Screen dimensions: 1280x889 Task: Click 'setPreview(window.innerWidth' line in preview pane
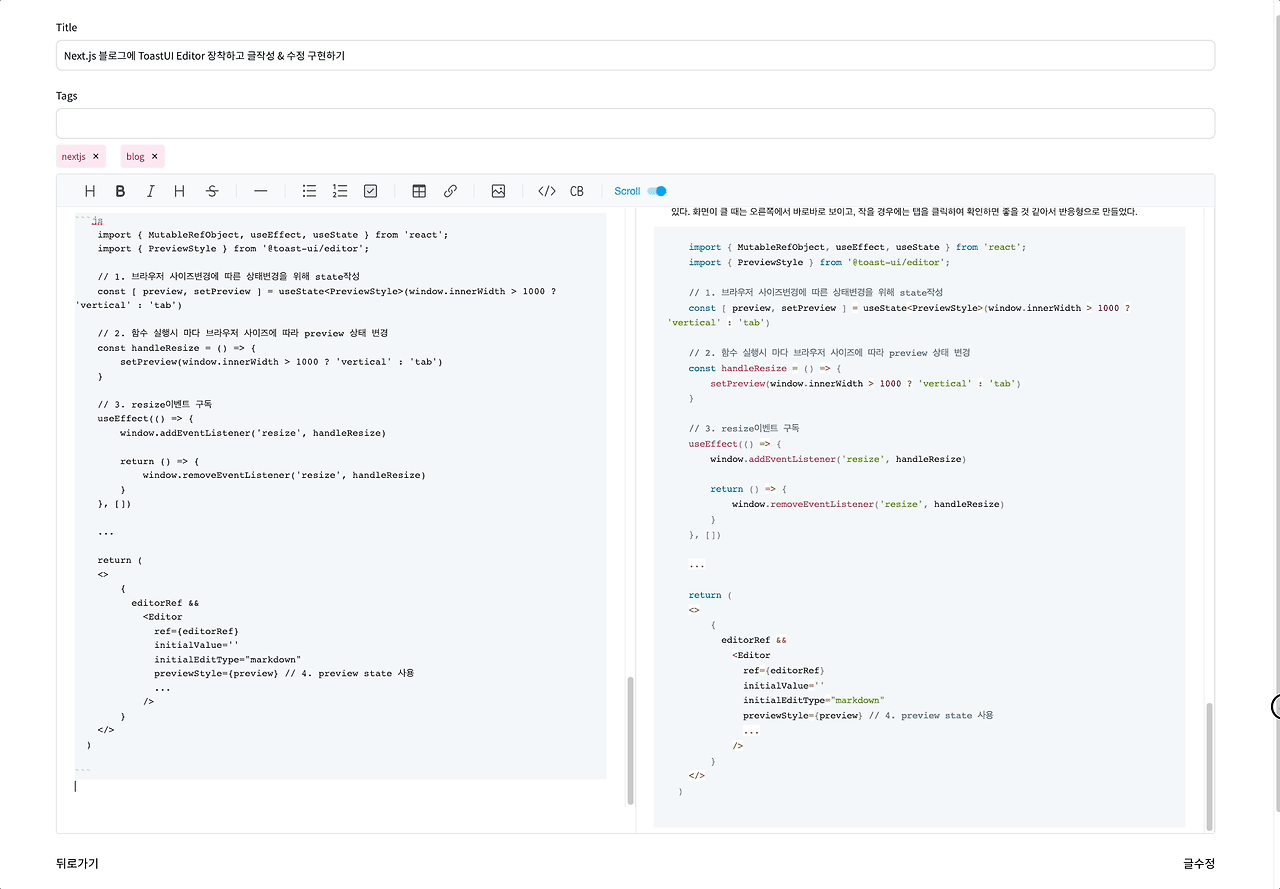(865, 383)
